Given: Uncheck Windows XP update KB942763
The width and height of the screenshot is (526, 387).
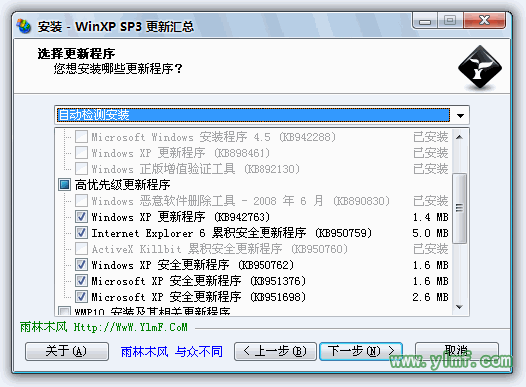Looking at the screenshot, I should (81, 217).
